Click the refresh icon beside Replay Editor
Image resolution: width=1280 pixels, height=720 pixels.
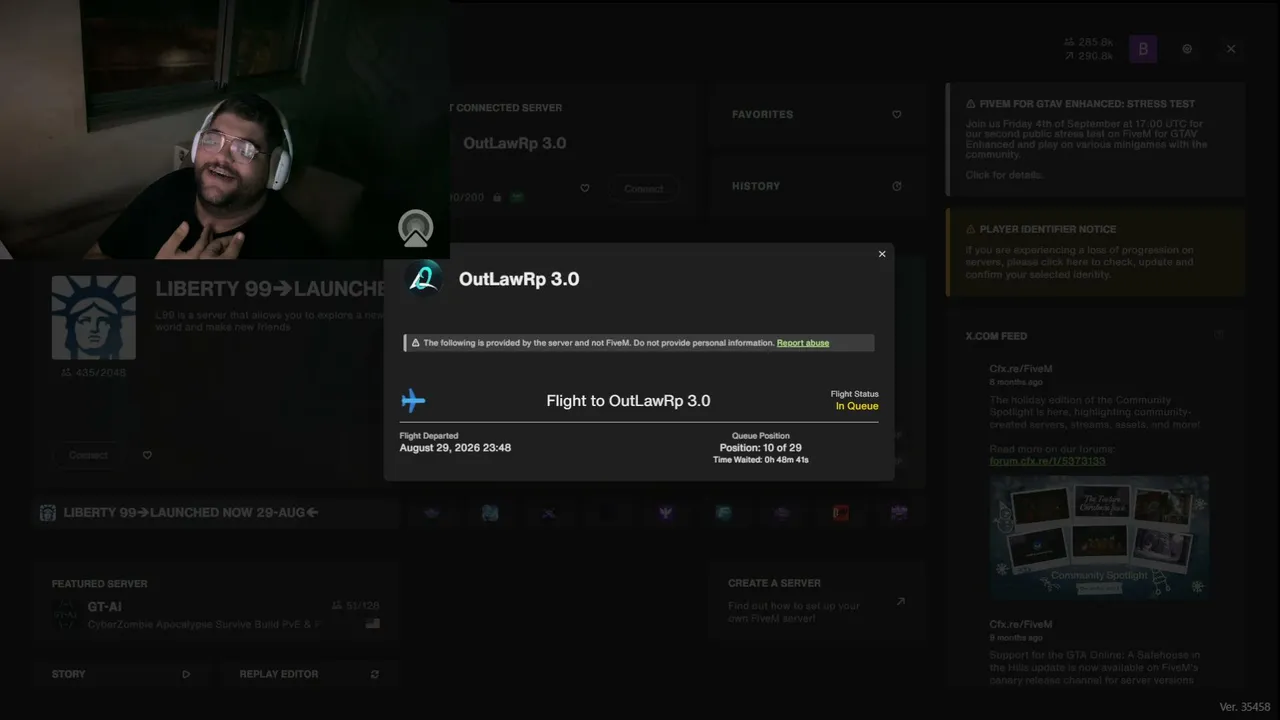(x=375, y=674)
